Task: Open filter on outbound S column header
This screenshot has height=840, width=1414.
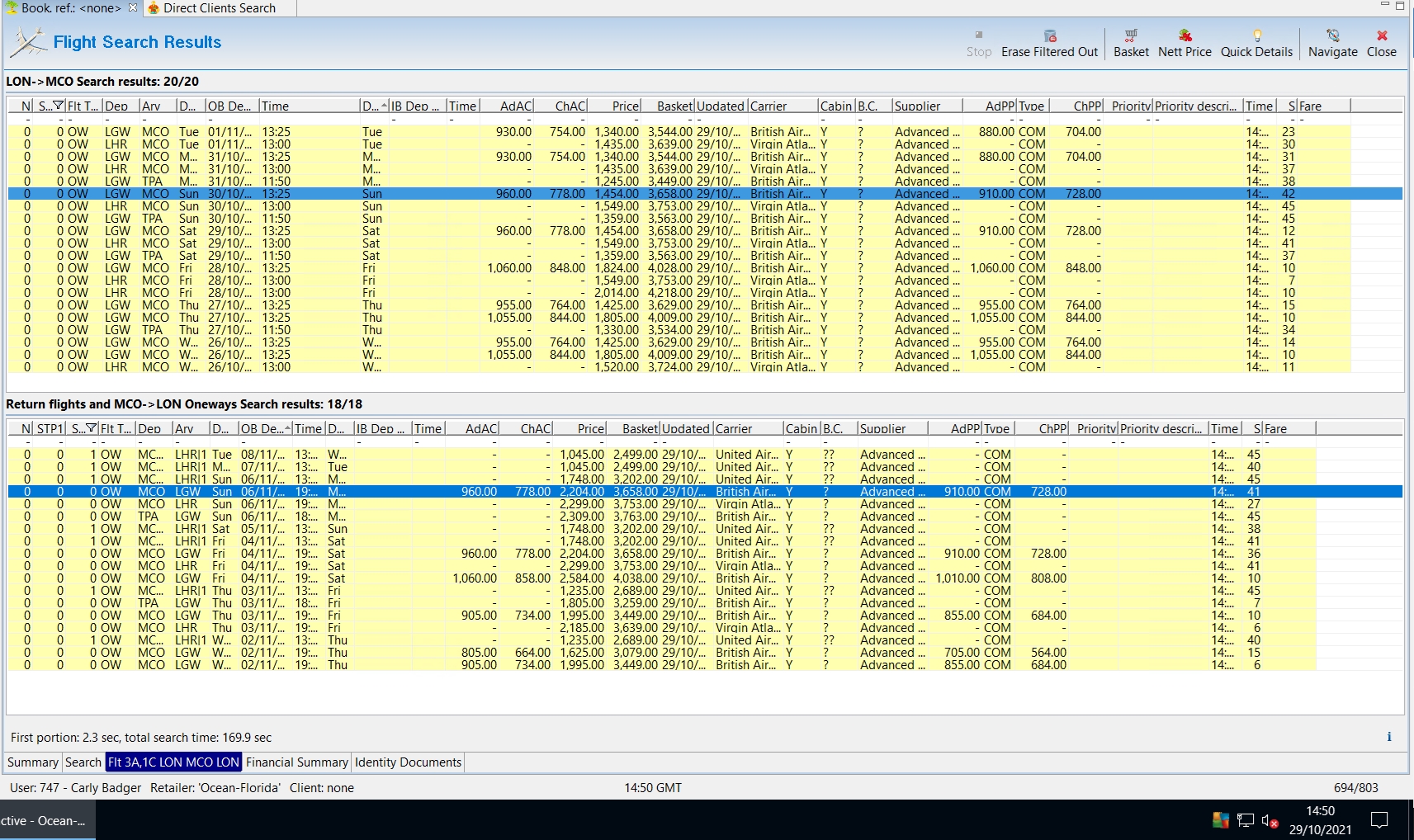Action: click(x=58, y=106)
